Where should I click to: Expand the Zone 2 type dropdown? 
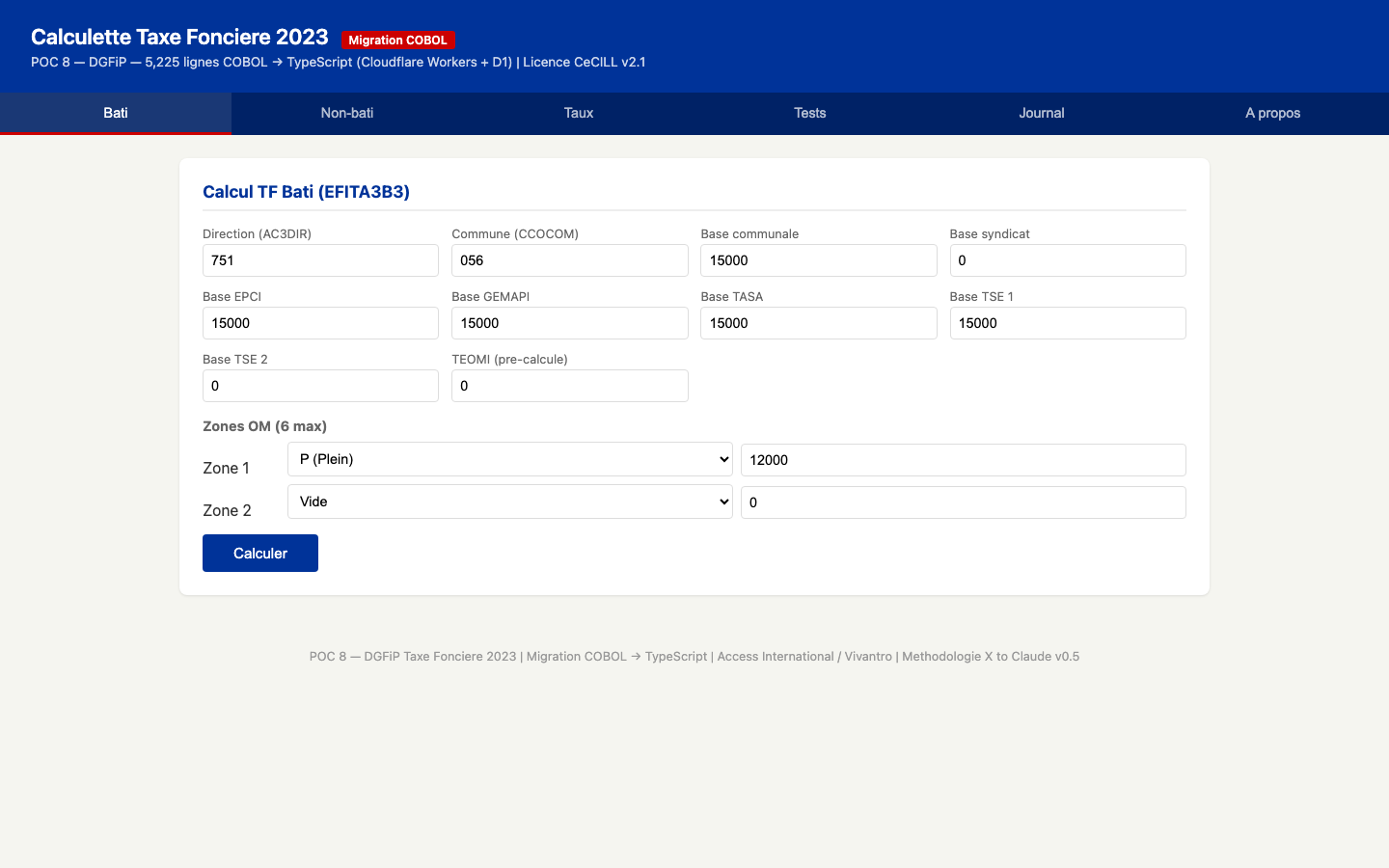click(x=509, y=502)
